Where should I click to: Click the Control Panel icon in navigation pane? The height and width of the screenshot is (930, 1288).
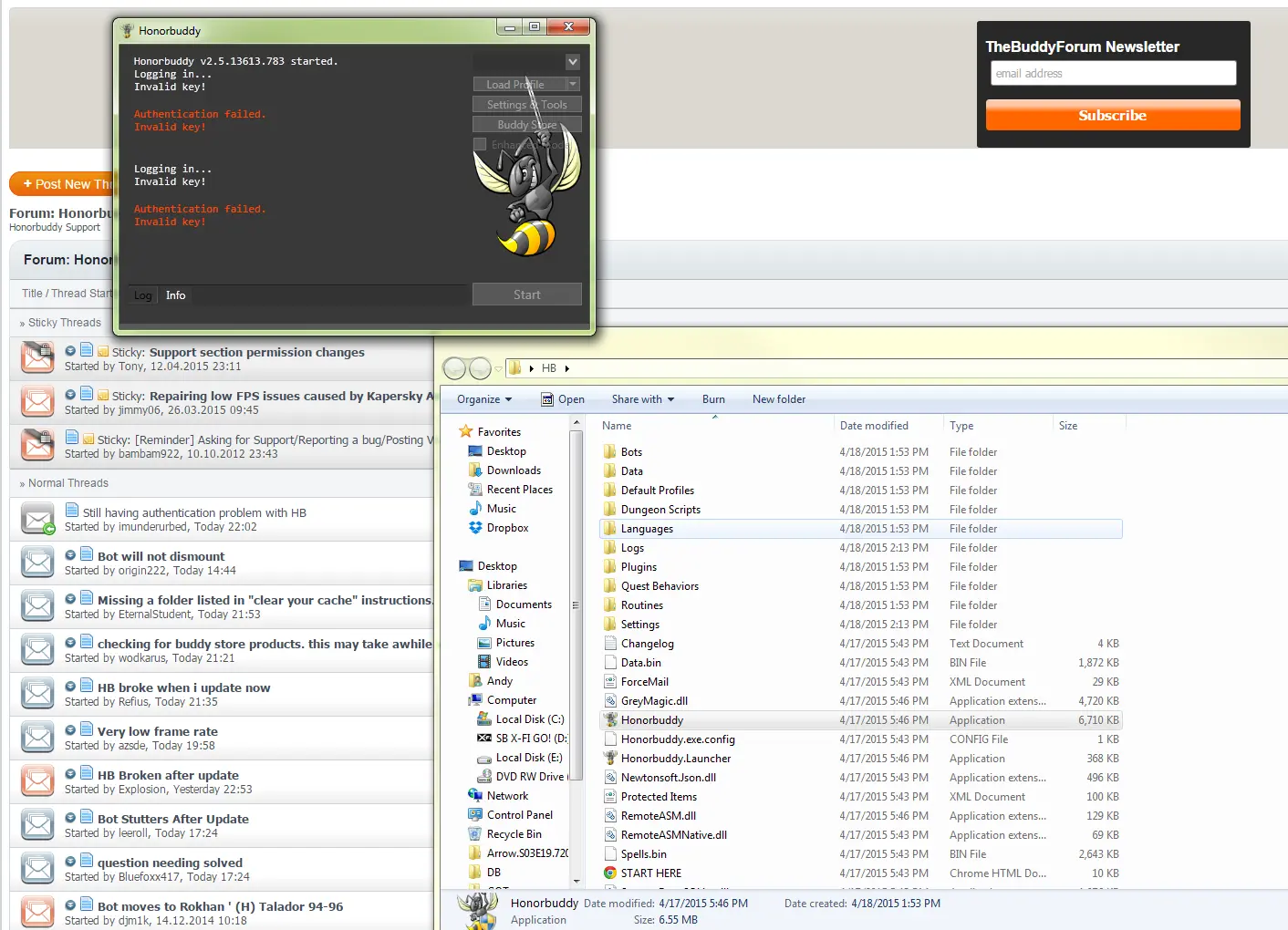[475, 814]
